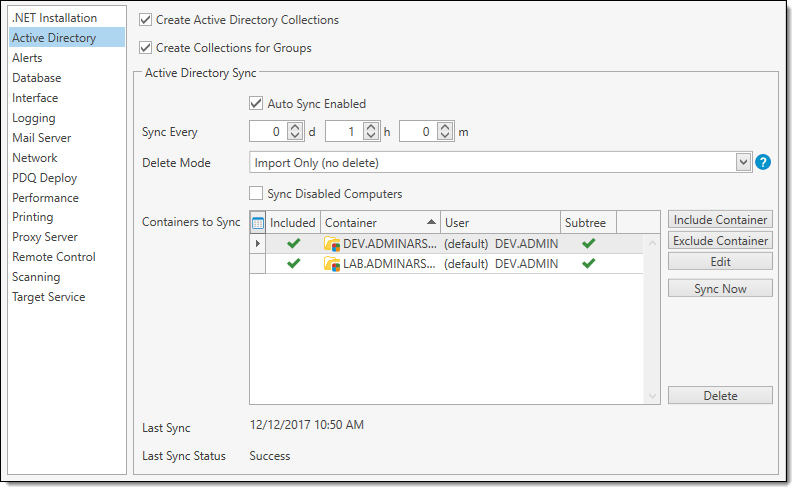Toggle Create Collections for Groups checkbox
The image size is (797, 492).
(147, 48)
